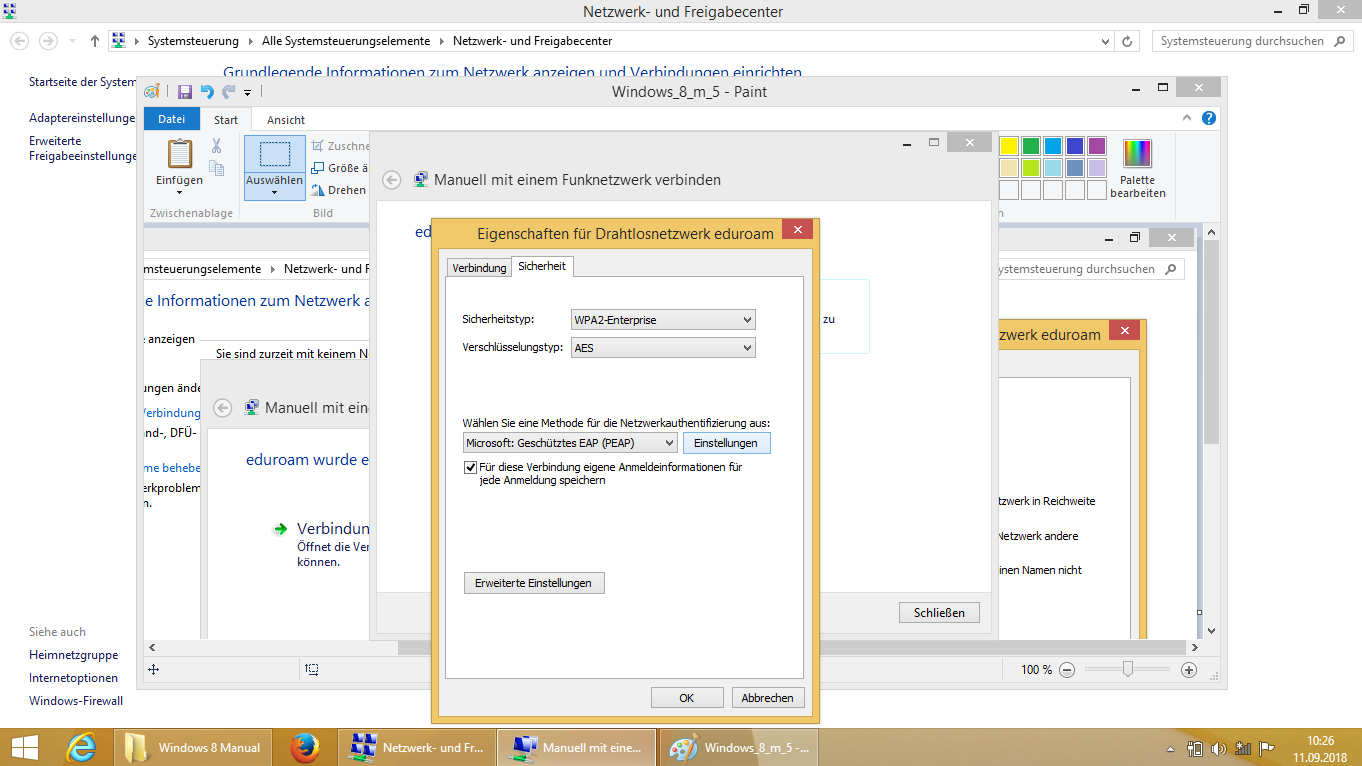
Task: Open the Sicherheitstyp dropdown
Action: point(662,320)
